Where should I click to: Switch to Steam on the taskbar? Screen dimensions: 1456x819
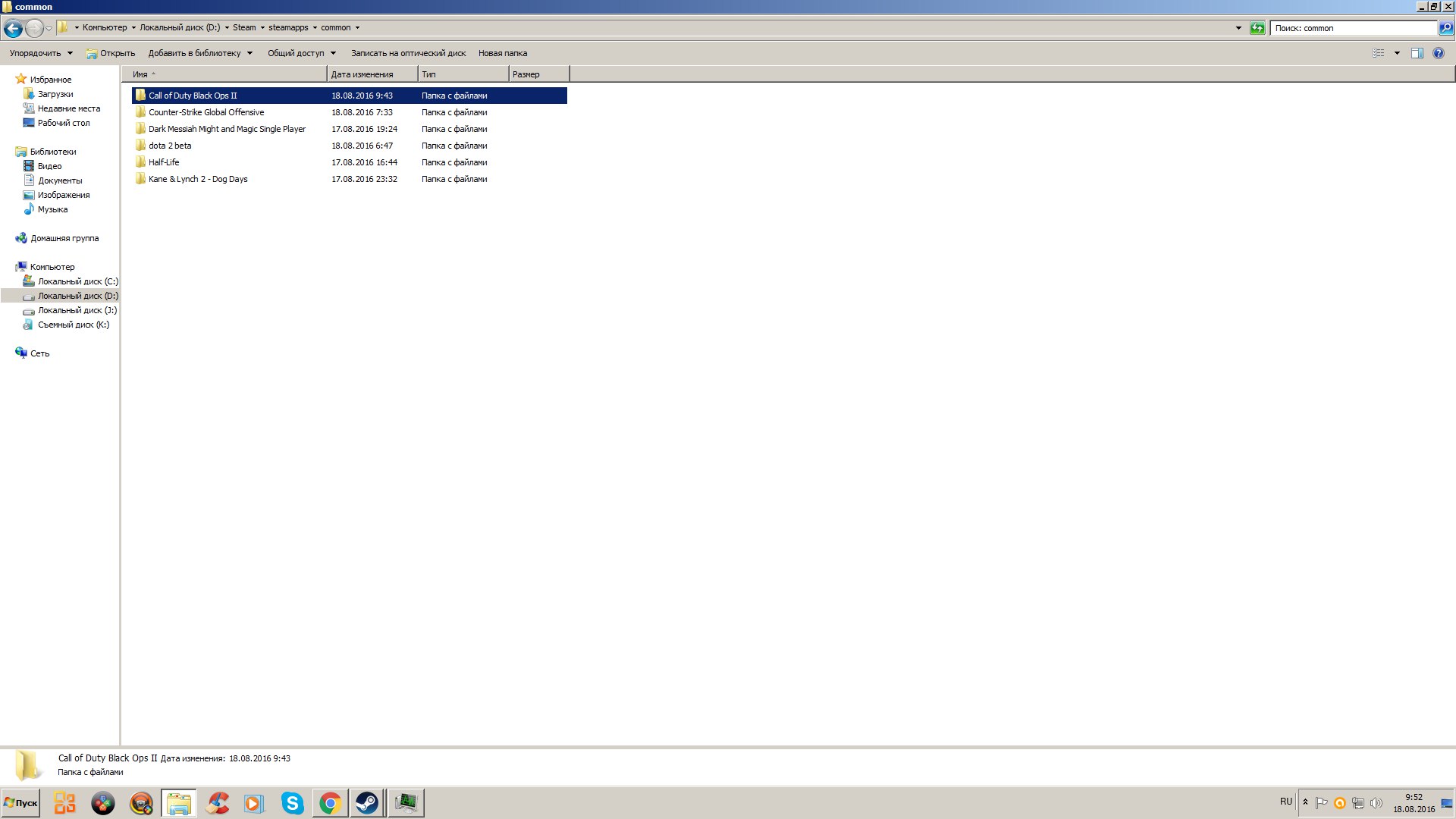[x=367, y=803]
